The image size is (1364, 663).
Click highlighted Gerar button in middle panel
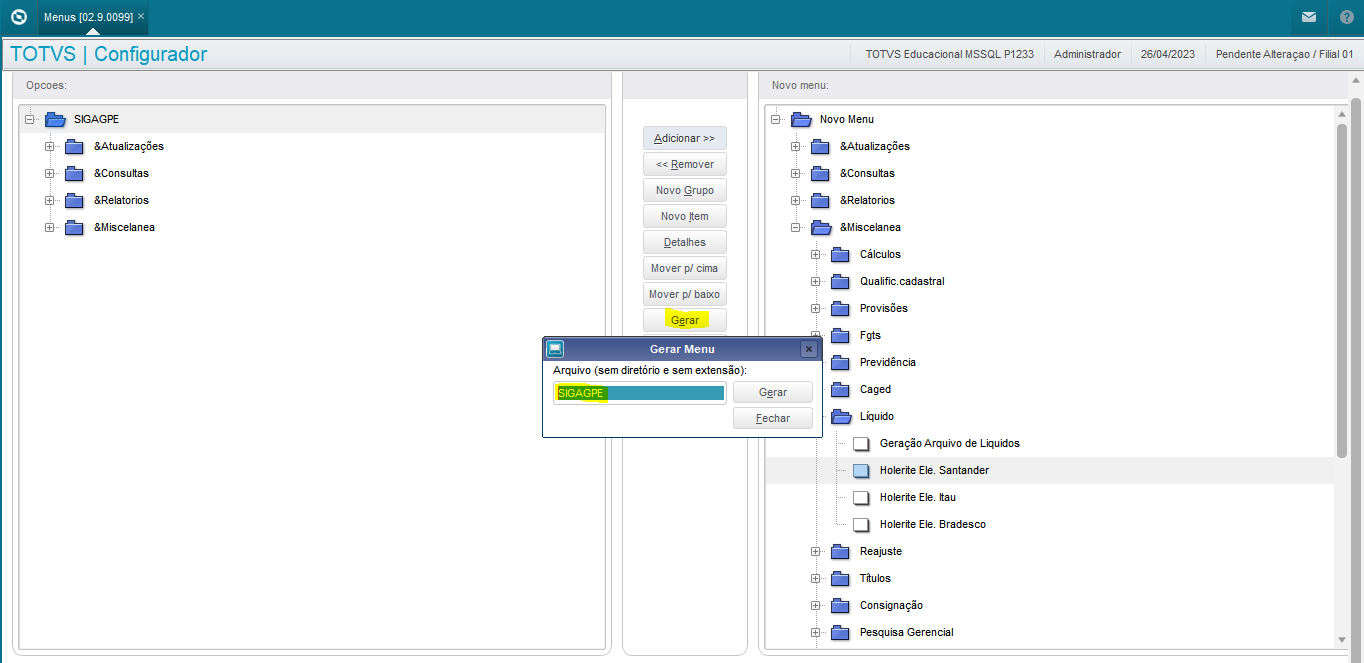tap(685, 320)
